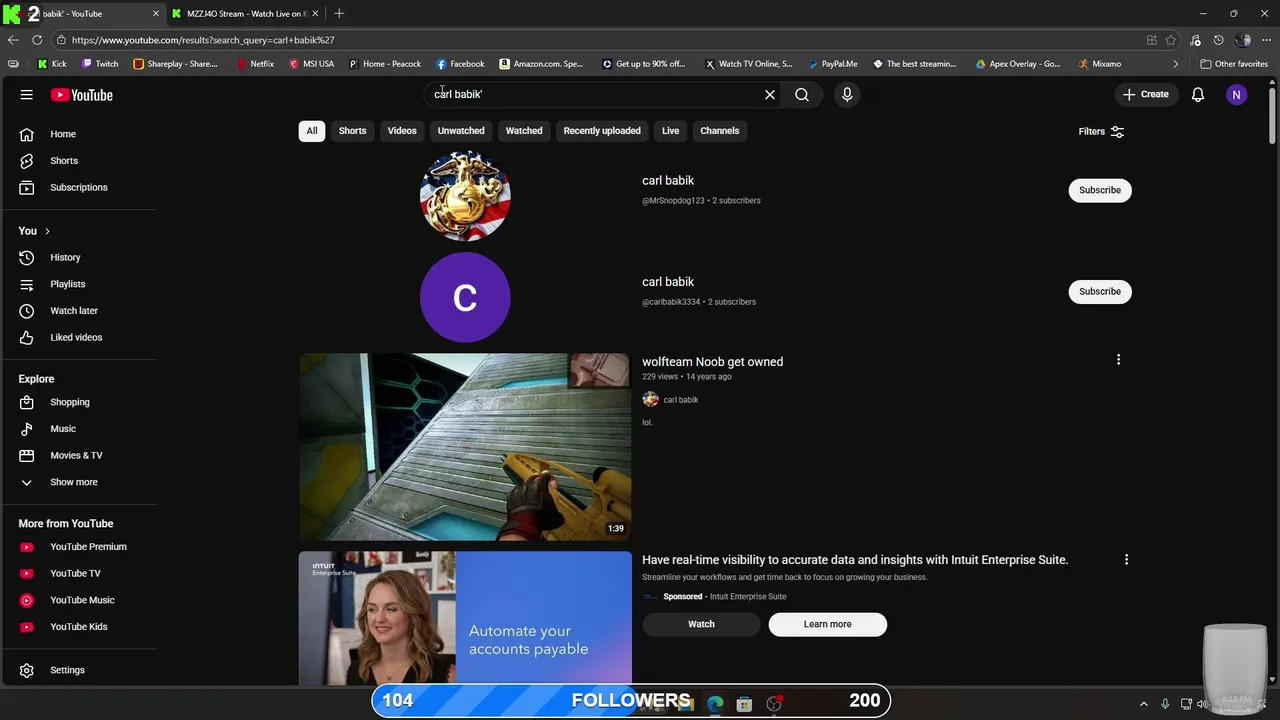The width and height of the screenshot is (1280, 720).
Task: Clear the search box with the X
Action: [x=770, y=94]
